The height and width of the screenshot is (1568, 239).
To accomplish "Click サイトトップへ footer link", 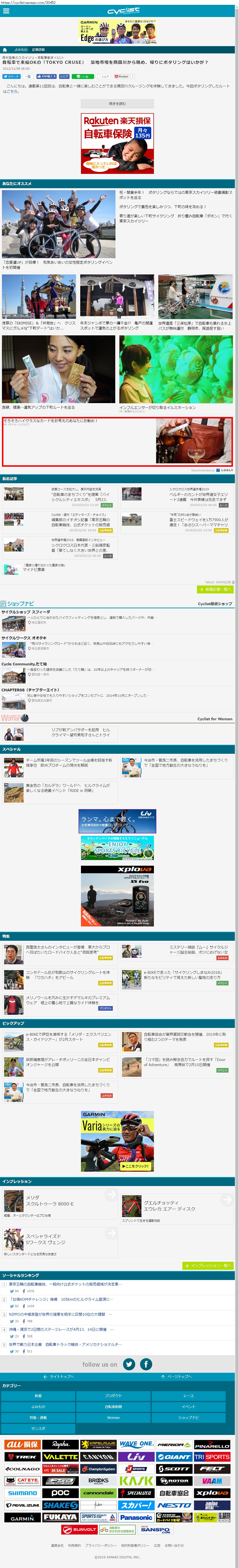I will click(x=59, y=1377).
